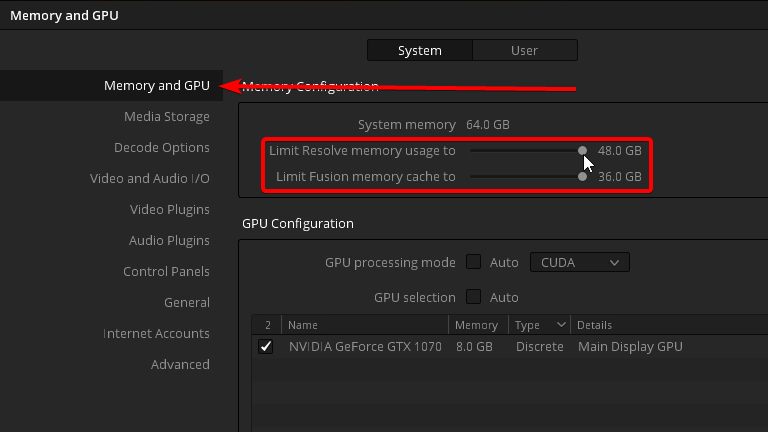Open Decode Options section
The width and height of the screenshot is (768, 432).
coord(162,147)
